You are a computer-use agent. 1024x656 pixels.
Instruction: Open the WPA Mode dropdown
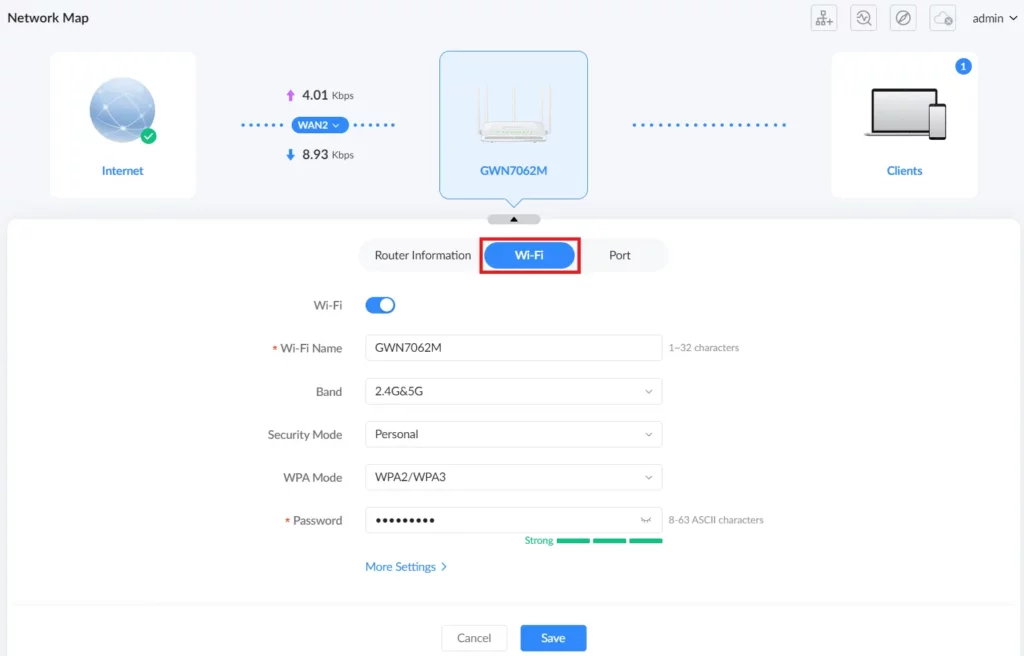513,478
